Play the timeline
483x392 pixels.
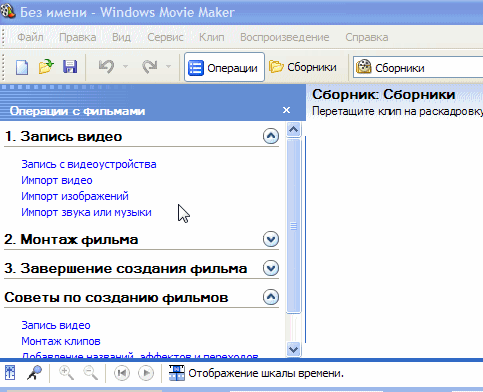point(146,373)
